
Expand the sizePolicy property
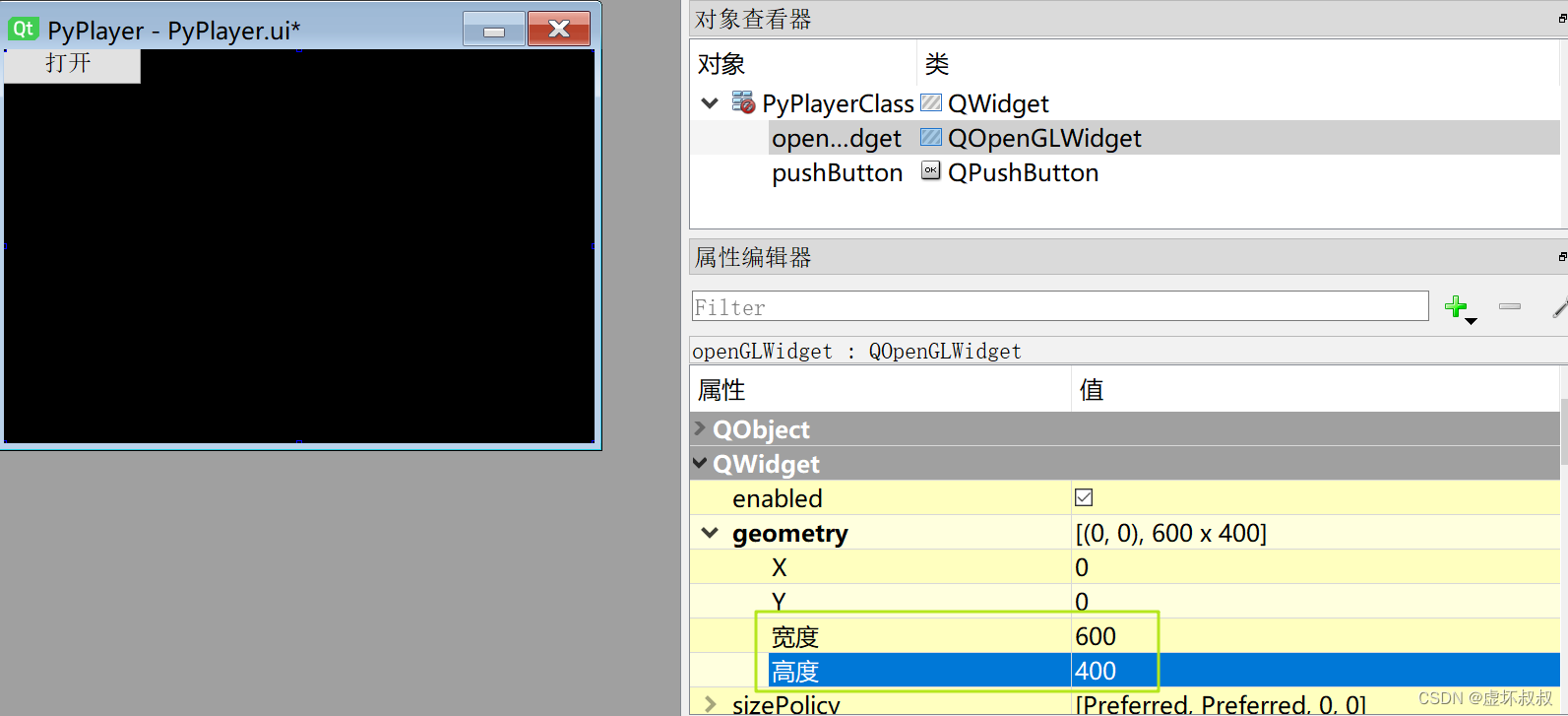click(x=711, y=704)
